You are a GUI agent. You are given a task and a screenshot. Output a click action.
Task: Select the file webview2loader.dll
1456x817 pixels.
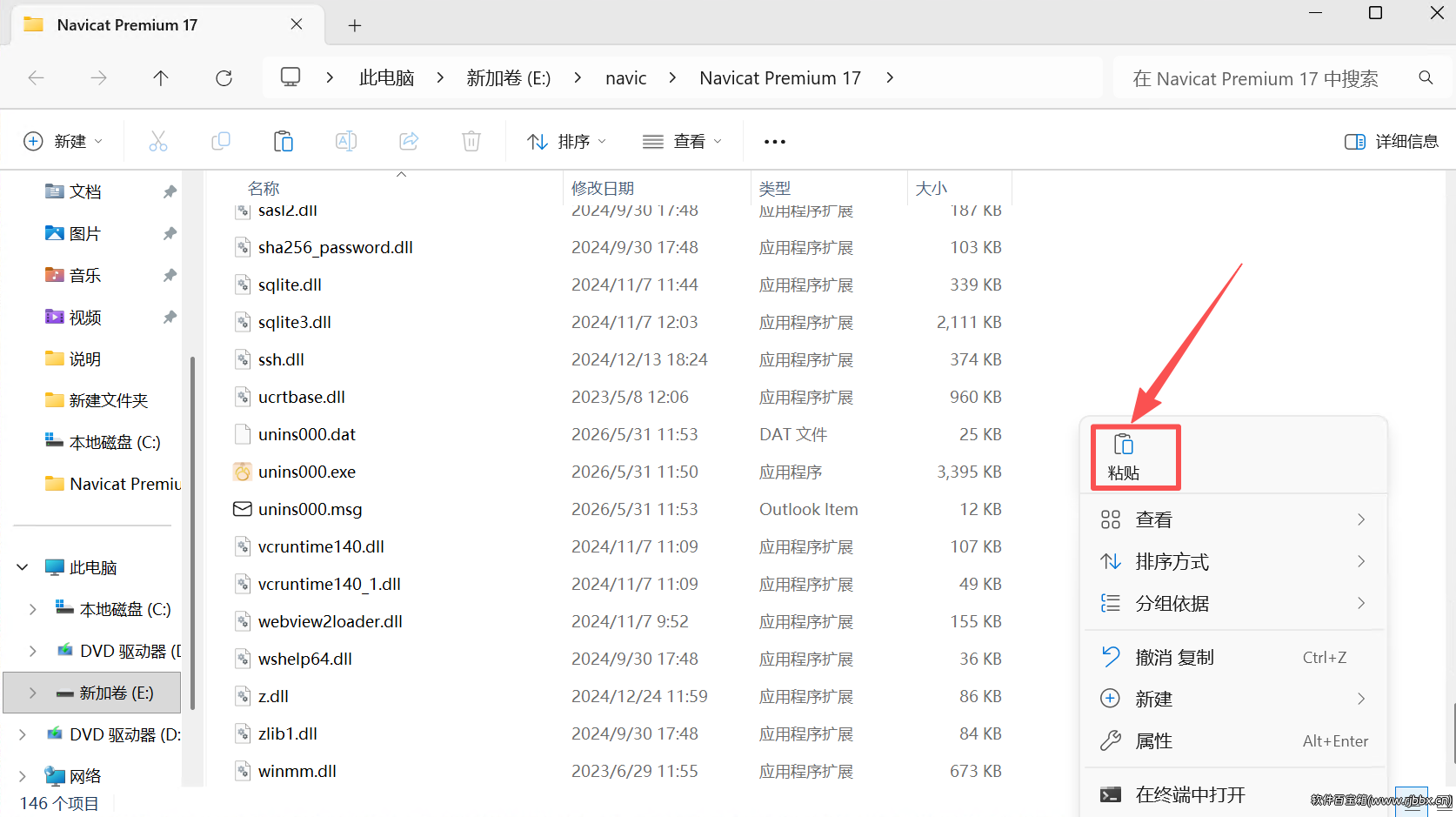(331, 621)
